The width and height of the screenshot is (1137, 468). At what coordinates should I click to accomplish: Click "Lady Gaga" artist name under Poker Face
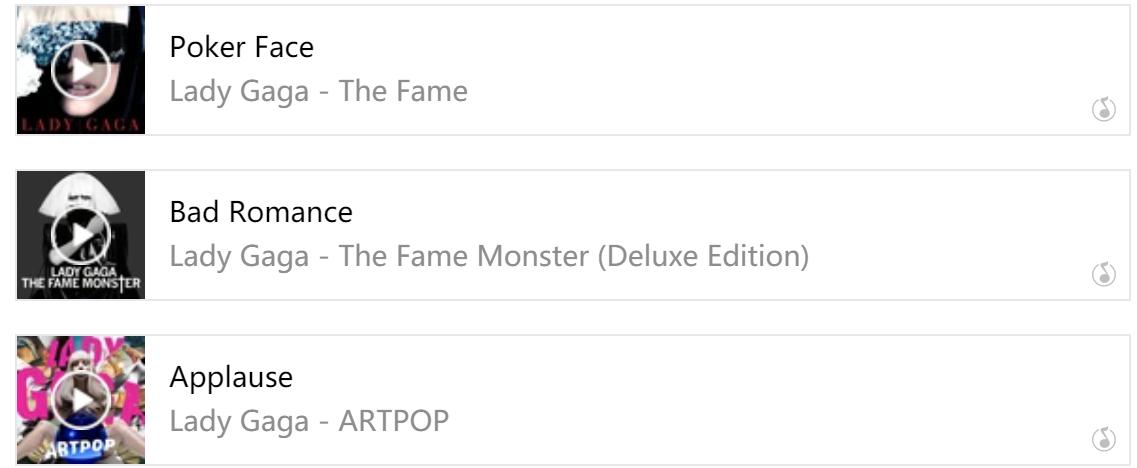click(x=239, y=91)
